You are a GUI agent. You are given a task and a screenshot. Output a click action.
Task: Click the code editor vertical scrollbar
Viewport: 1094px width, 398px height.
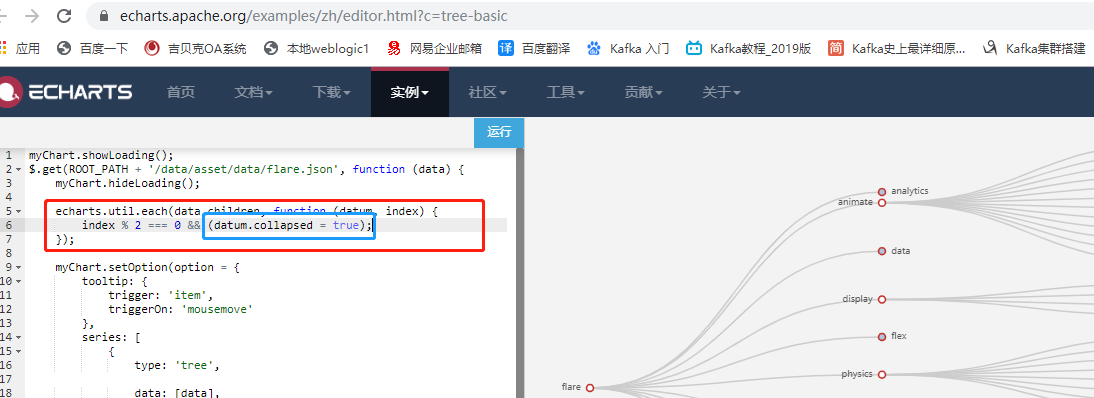520,273
